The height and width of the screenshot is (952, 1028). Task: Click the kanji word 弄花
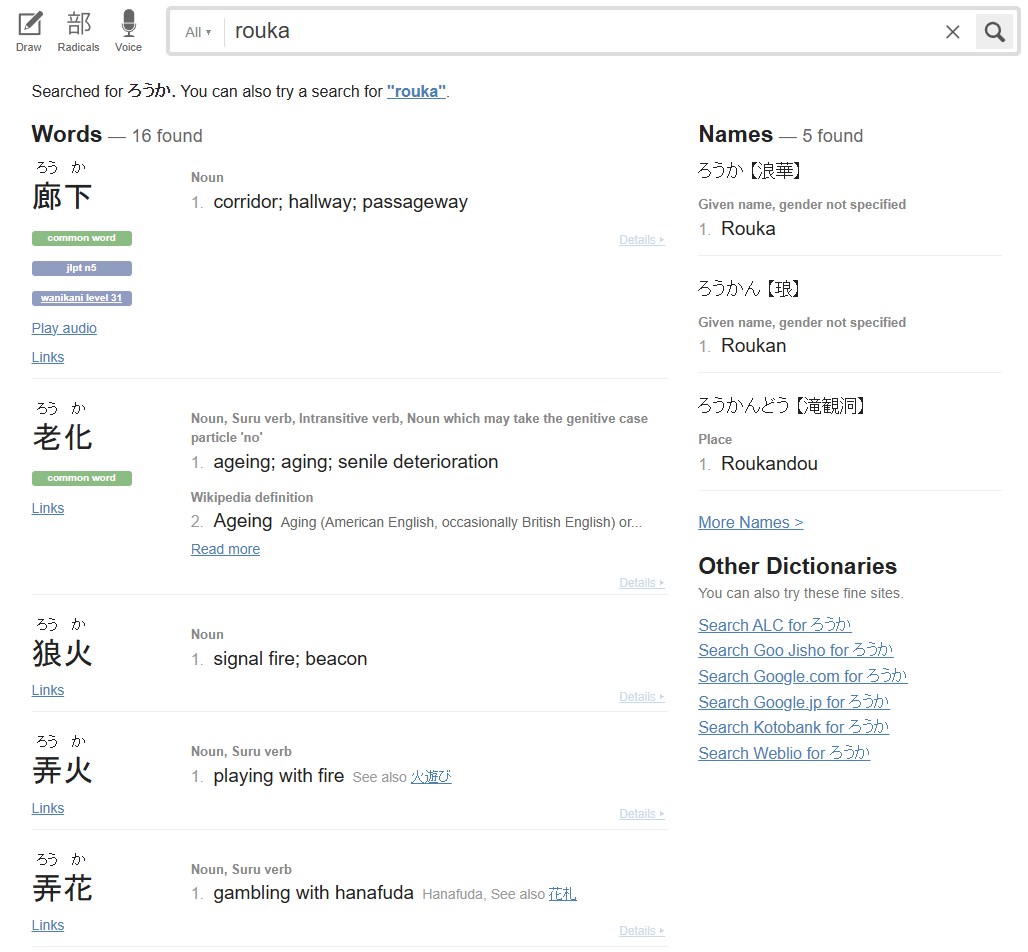[x=62, y=888]
